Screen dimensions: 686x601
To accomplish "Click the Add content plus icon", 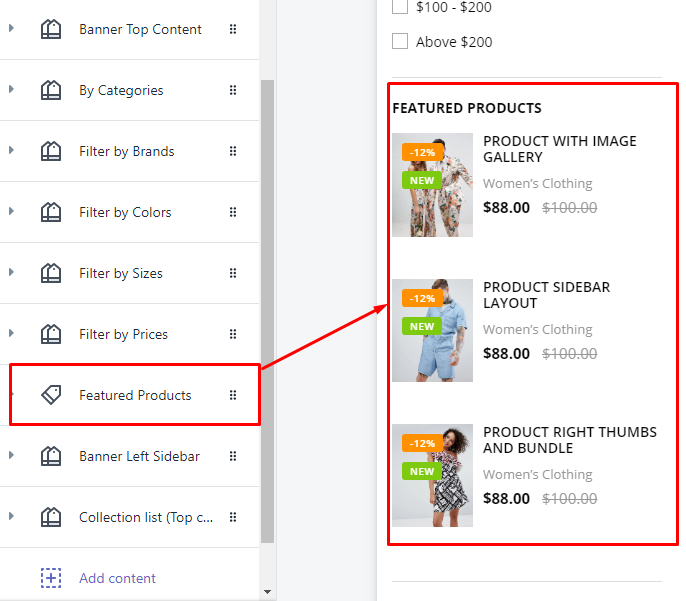I will point(51,578).
